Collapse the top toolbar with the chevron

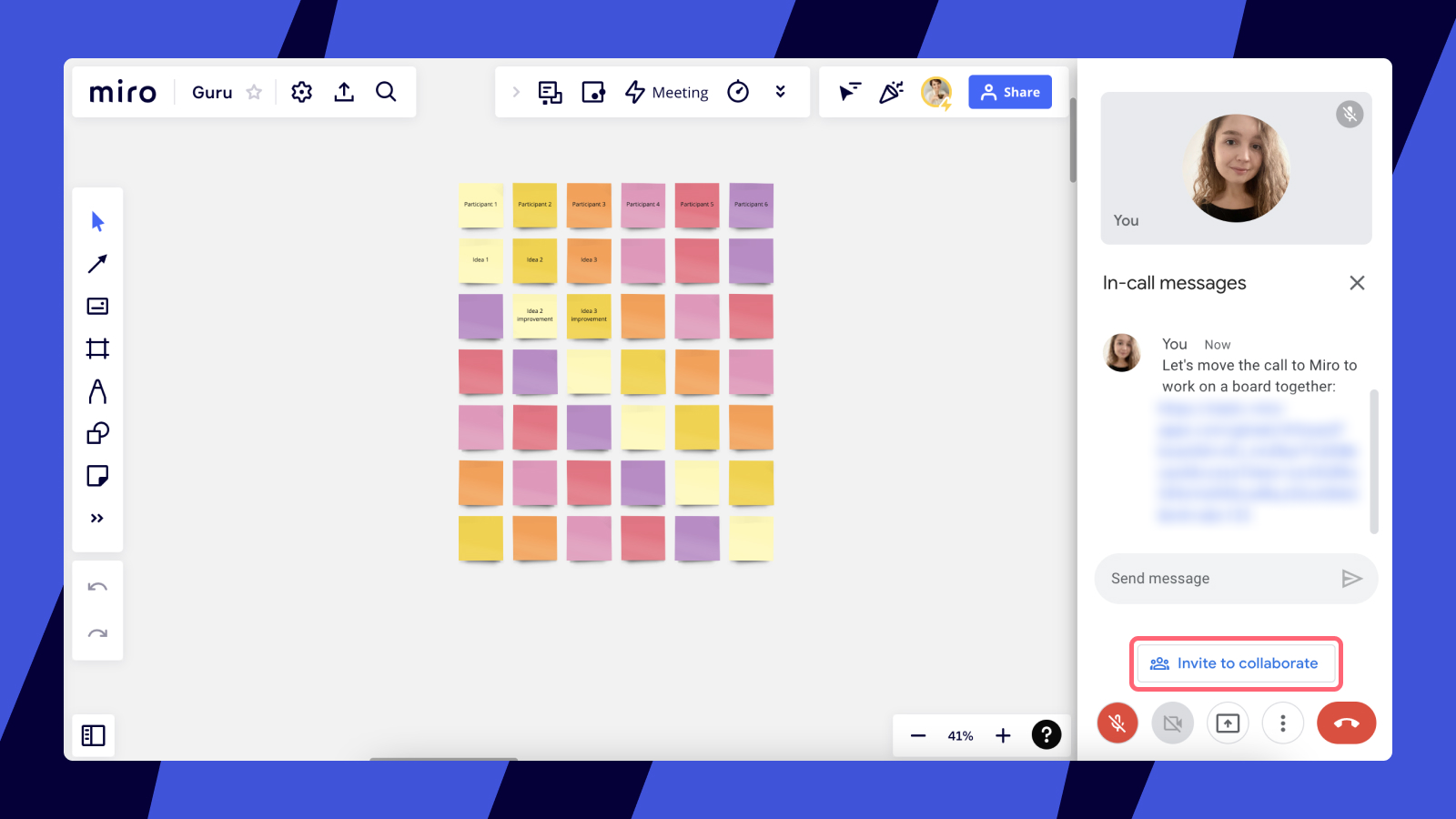click(x=516, y=92)
